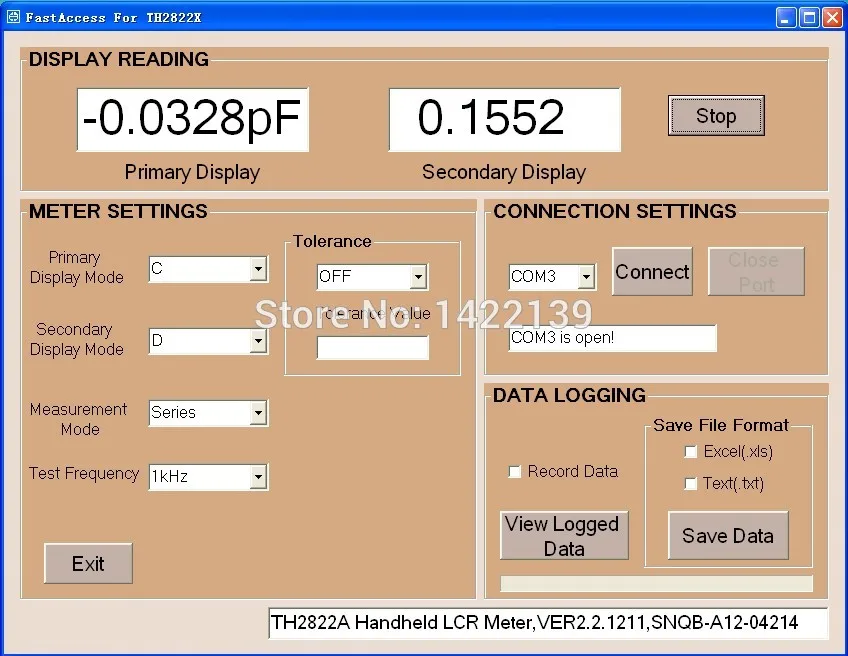Click the FastAccess title bar app icon
Screen dimensions: 848x656
(13, 17)
